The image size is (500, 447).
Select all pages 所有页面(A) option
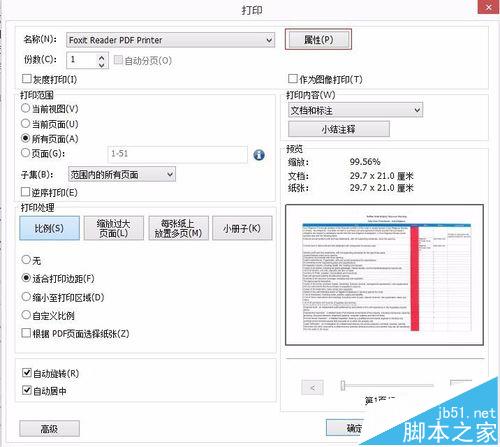tap(26, 138)
